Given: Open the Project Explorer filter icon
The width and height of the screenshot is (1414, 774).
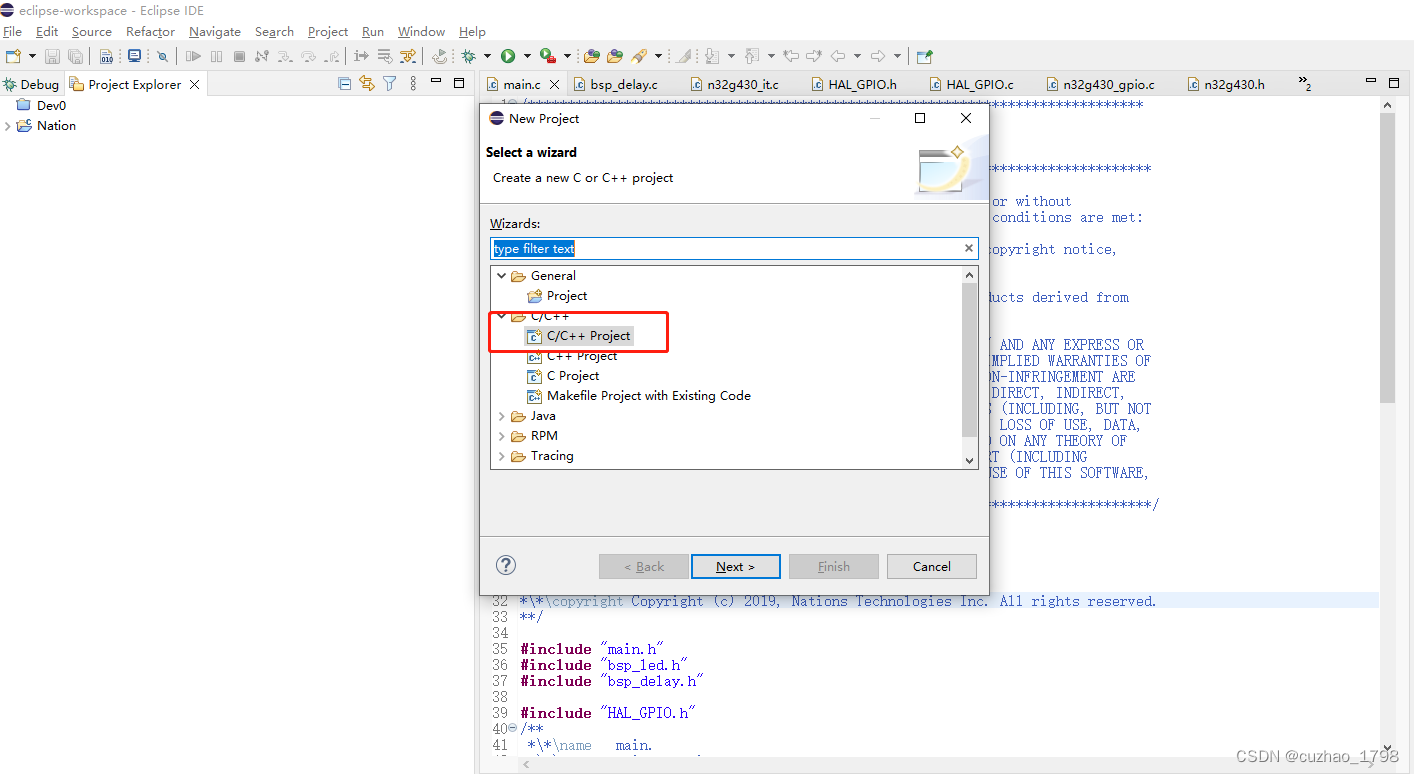Looking at the screenshot, I should (390, 84).
